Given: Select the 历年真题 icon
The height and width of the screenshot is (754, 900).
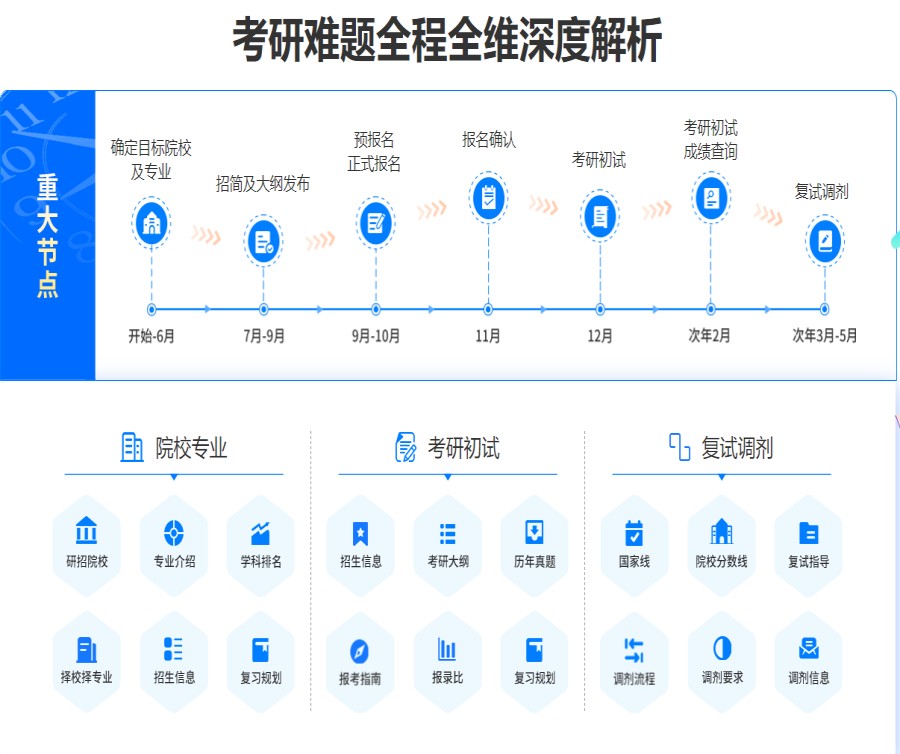Looking at the screenshot, I should (x=533, y=537).
